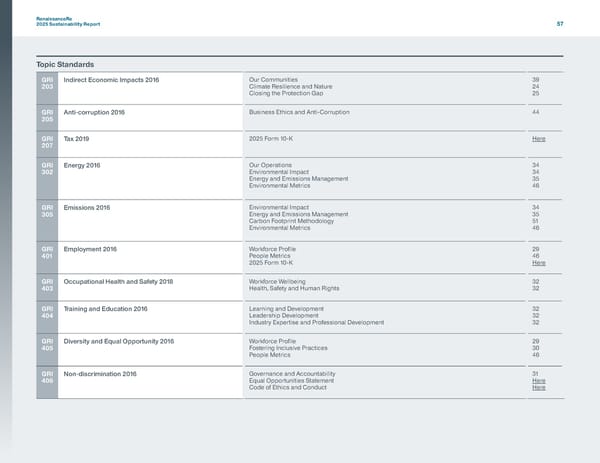Select the 'GRI 207' code cell
This screenshot has height=463, width=600.
47,144
